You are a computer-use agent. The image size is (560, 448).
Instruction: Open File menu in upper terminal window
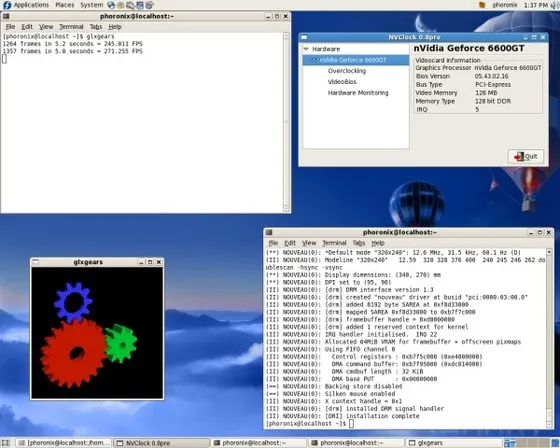click(10, 27)
